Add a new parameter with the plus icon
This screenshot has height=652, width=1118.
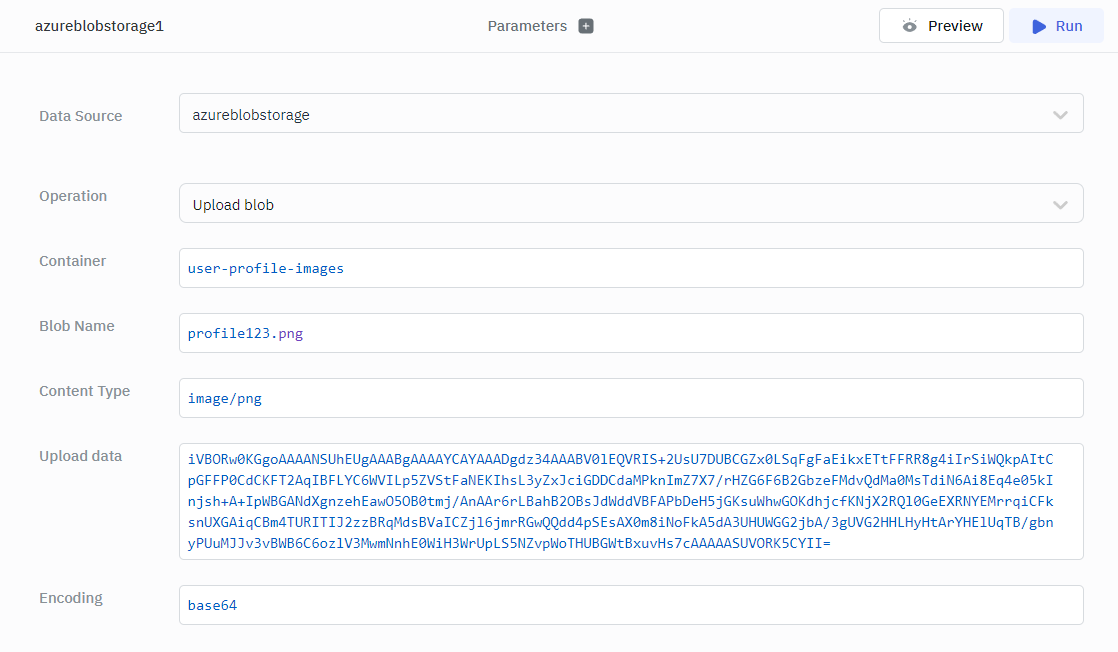coord(586,26)
